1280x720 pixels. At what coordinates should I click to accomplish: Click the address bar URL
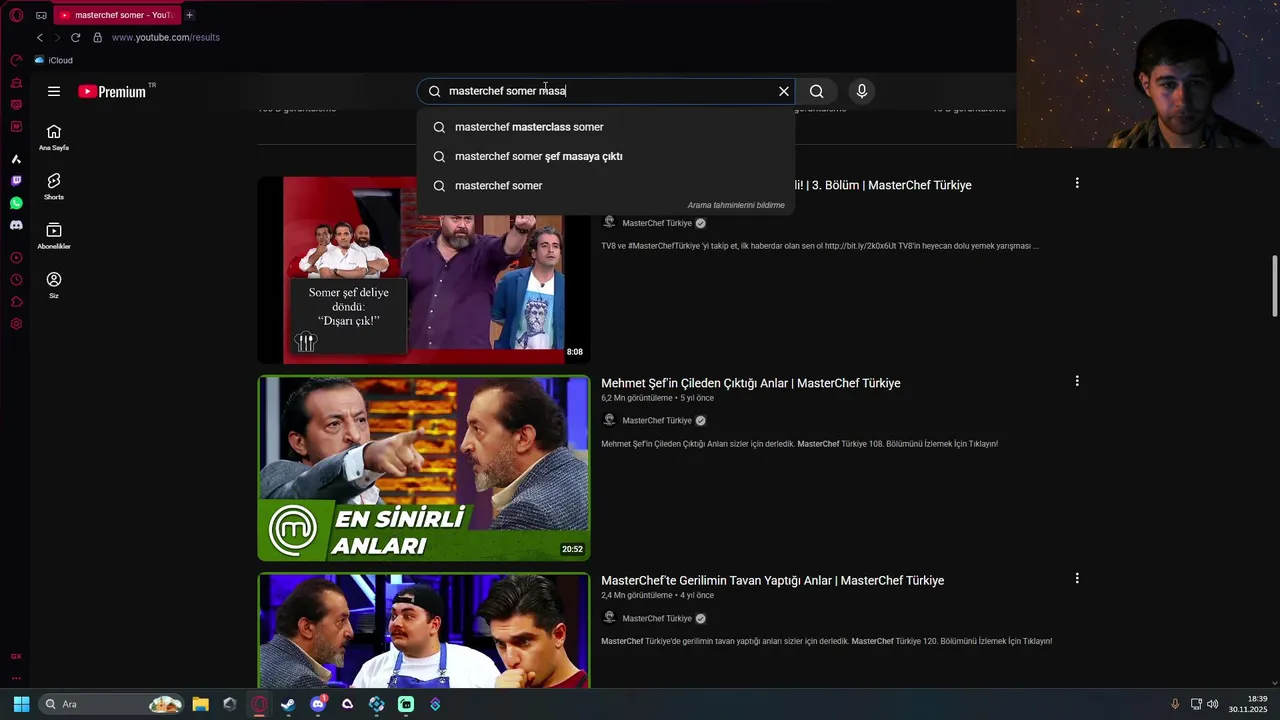pos(165,37)
